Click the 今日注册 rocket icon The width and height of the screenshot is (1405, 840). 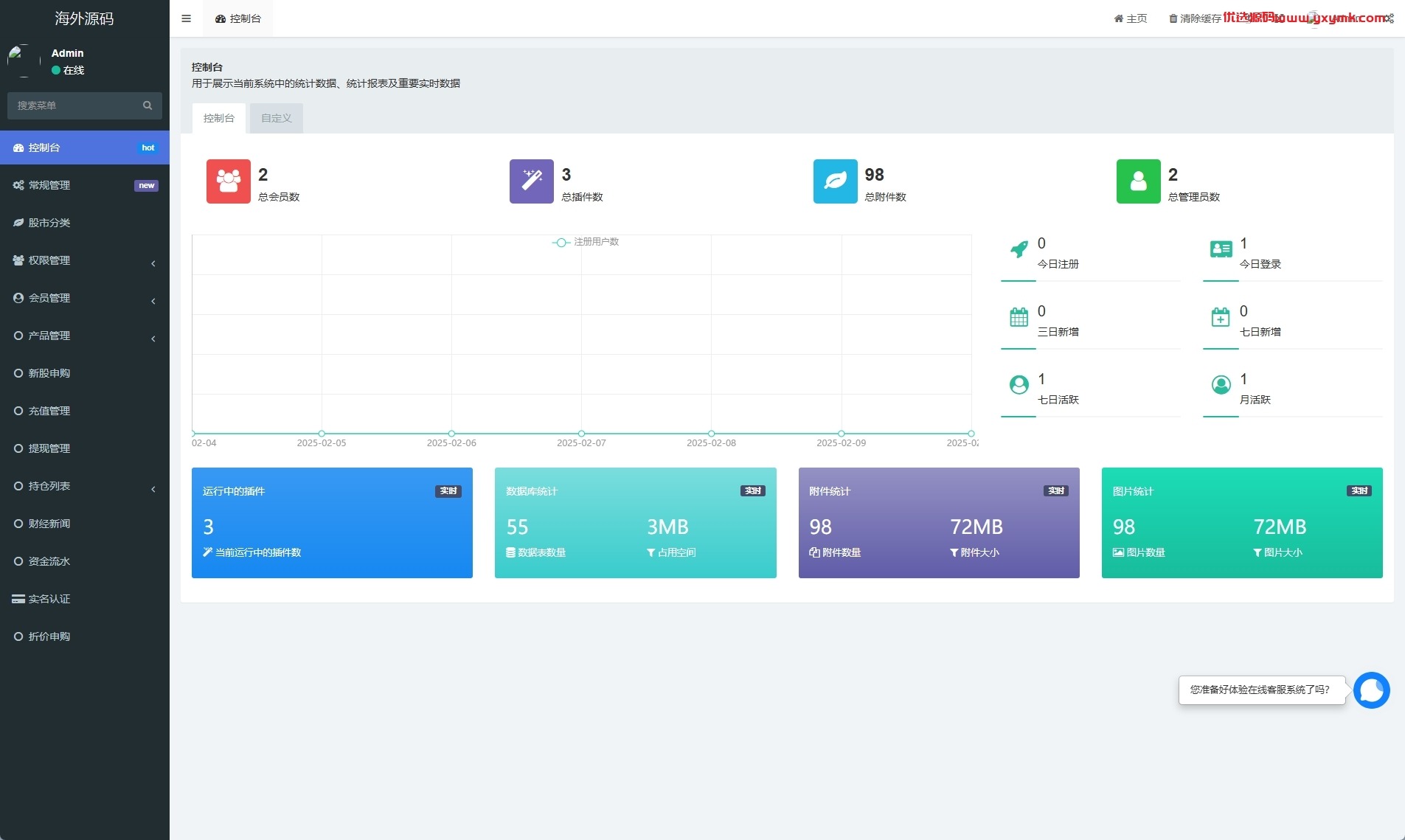tap(1019, 250)
